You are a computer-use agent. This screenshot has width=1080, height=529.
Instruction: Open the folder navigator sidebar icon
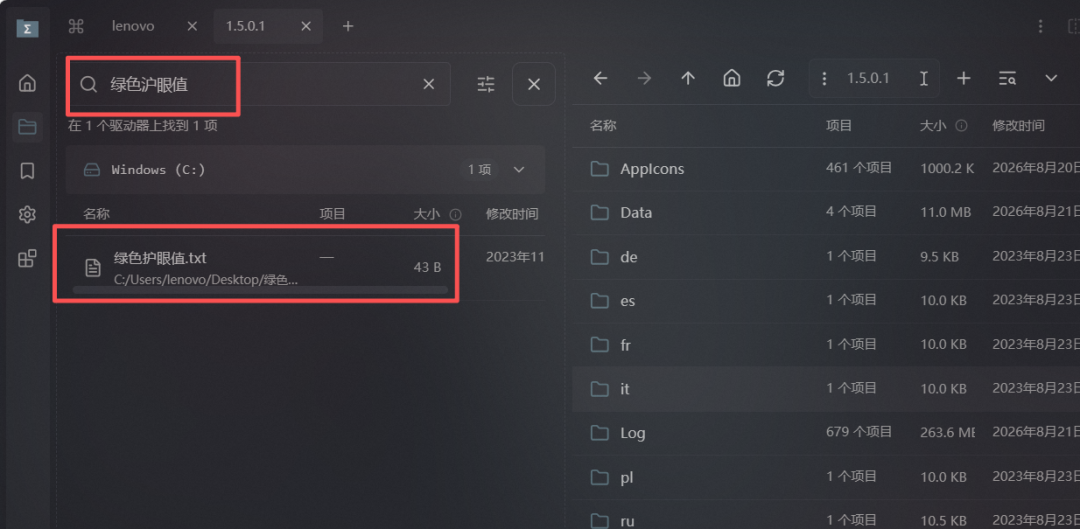(27, 127)
